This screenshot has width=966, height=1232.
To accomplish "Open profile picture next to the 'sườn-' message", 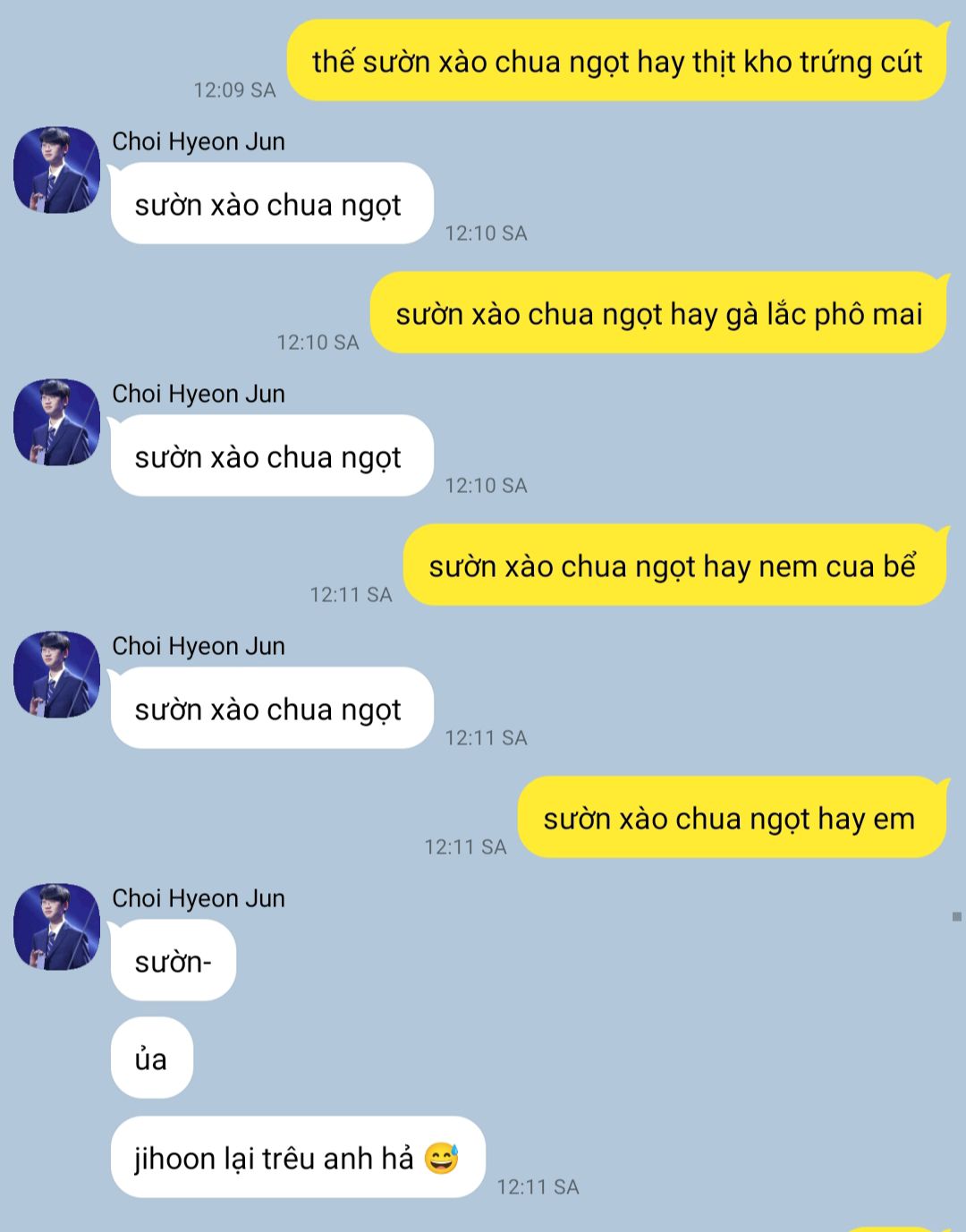I will click(56, 927).
